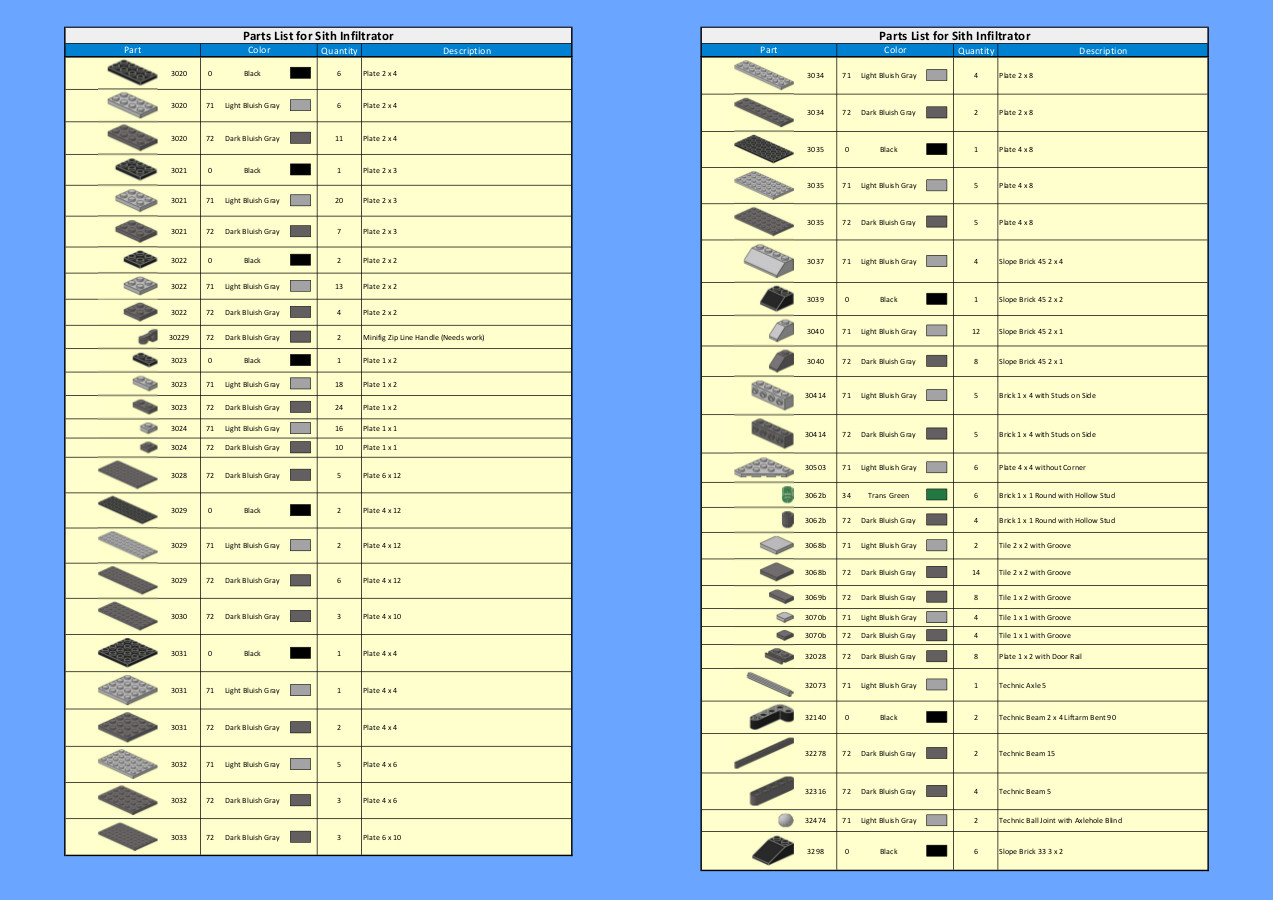This screenshot has height=900, width=1273.
Task: Click the 'Plate 4 x 10' description
Action: click(x=382, y=616)
